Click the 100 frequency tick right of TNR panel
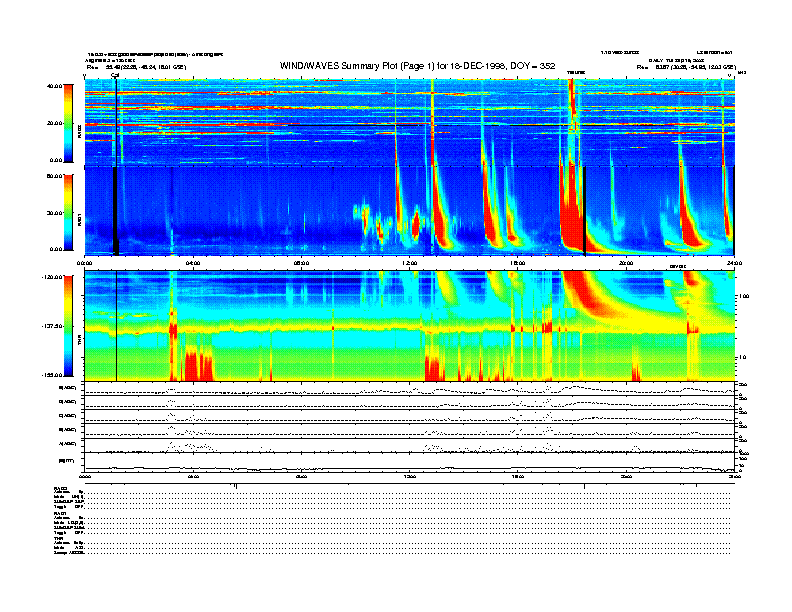Viewport: 792px width, 612px height. [x=744, y=296]
